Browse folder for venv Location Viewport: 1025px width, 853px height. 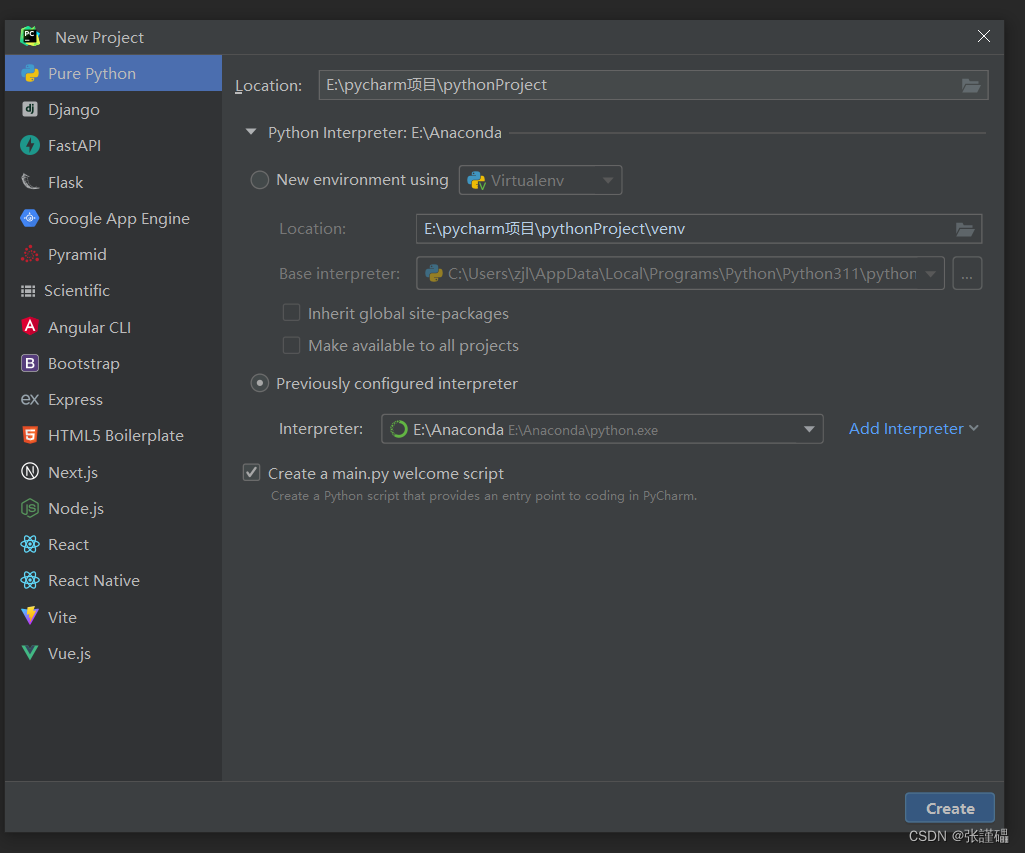tap(965, 229)
